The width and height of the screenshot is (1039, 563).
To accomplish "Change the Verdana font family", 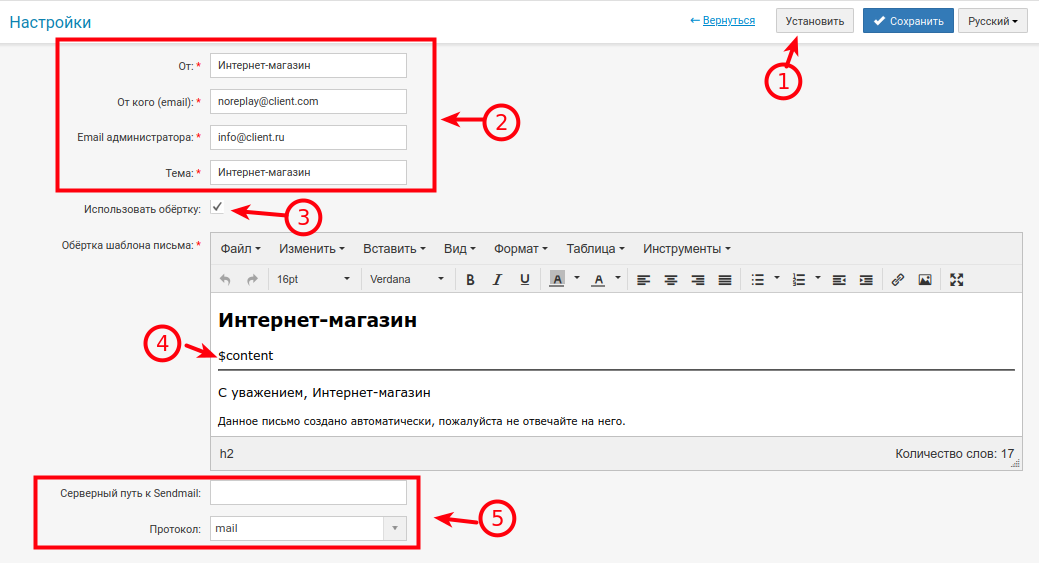I will coord(406,280).
